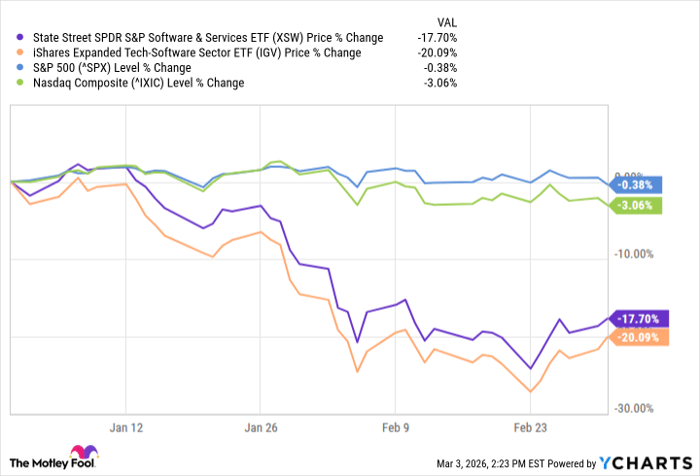Click the Feb 9 date axis label
700x476 pixels.
coord(396,424)
